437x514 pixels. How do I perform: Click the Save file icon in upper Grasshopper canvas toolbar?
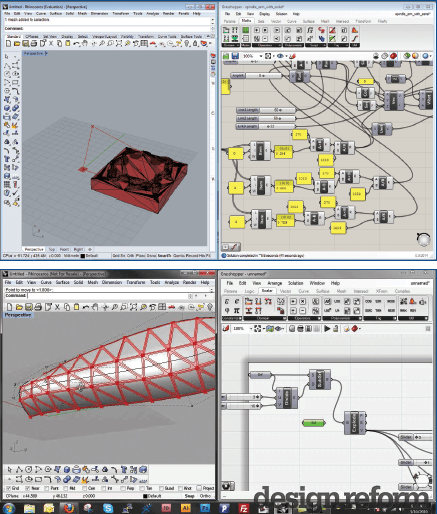coord(235,56)
